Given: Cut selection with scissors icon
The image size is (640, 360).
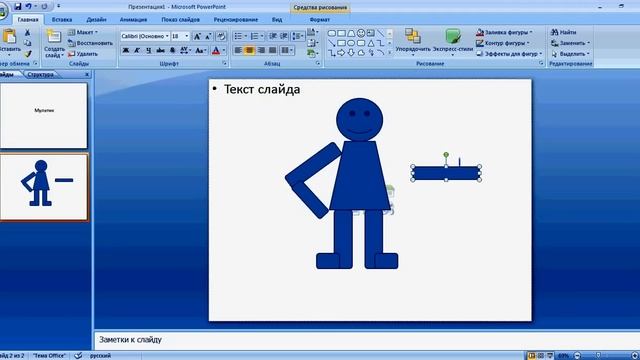Looking at the screenshot, I should click(x=27, y=32).
